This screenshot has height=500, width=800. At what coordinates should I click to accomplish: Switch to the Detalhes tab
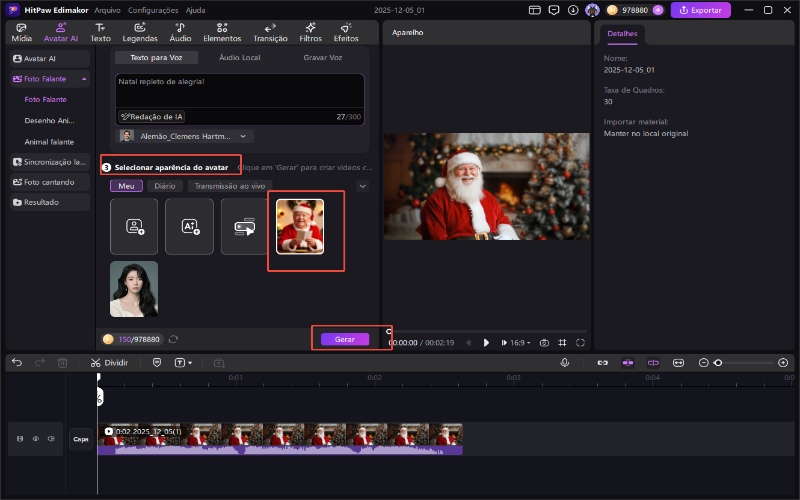pos(622,34)
